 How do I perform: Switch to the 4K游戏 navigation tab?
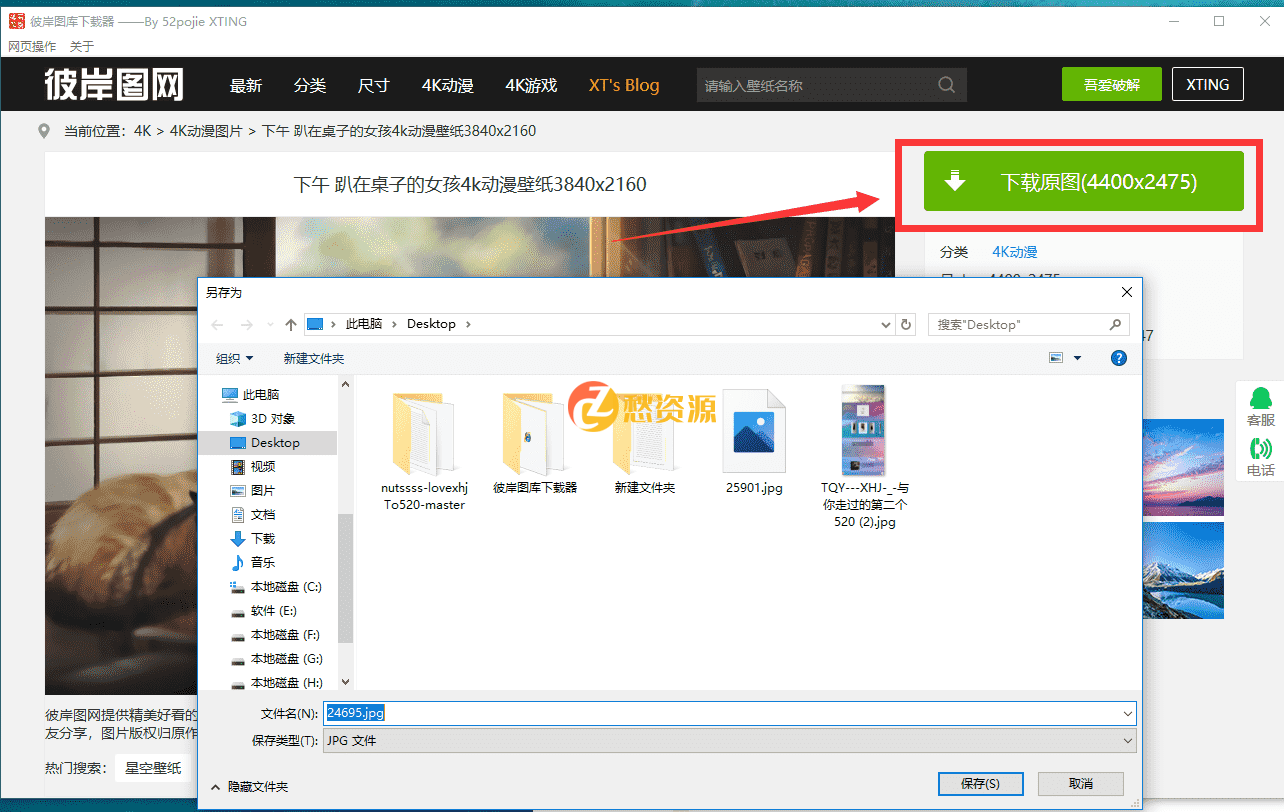pyautogui.click(x=530, y=85)
